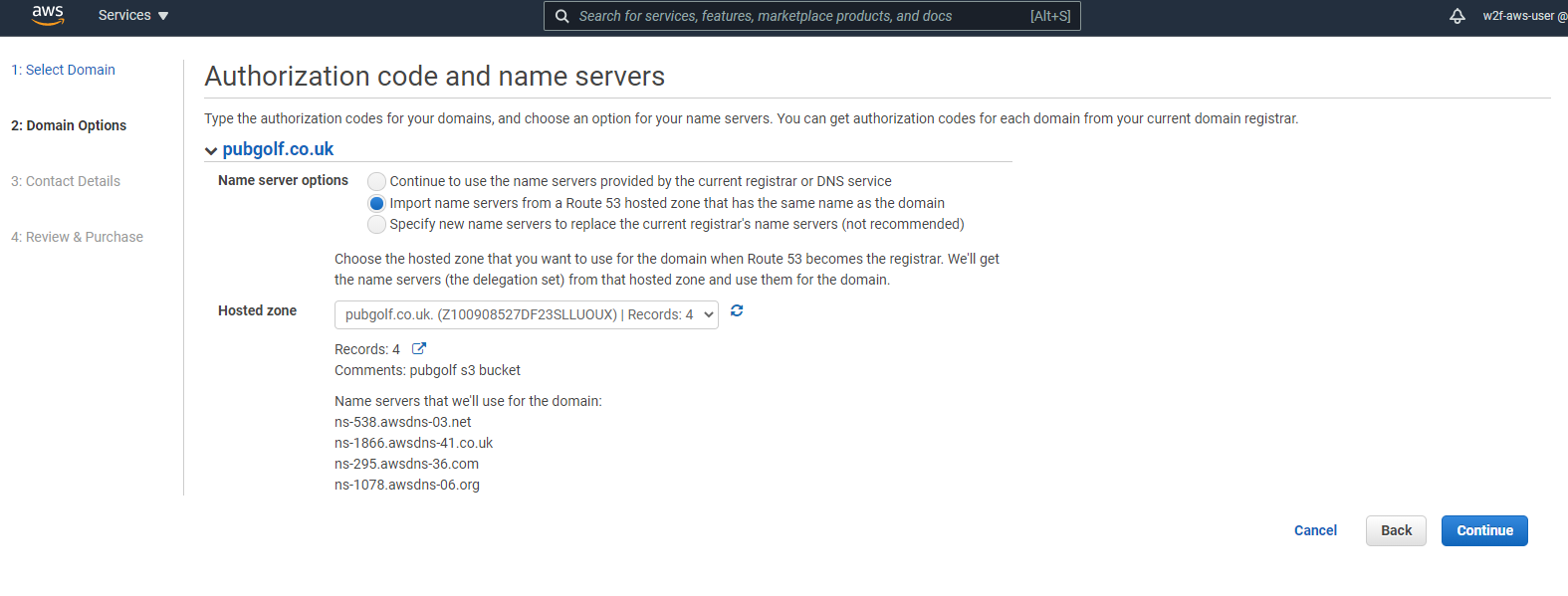Click the search magnifier icon
1568x596 pixels.
pos(562,16)
